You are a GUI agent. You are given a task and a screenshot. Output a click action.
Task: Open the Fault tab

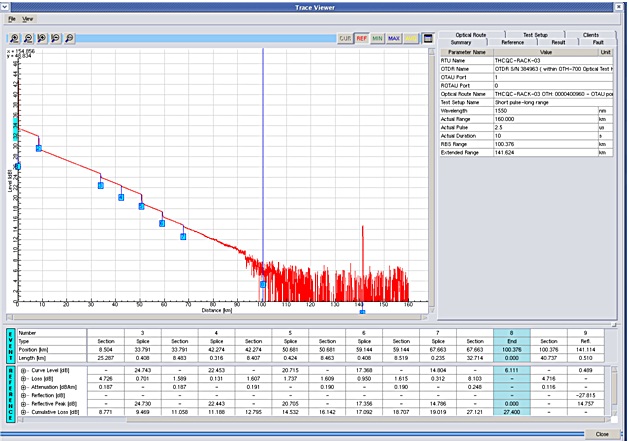pos(598,42)
